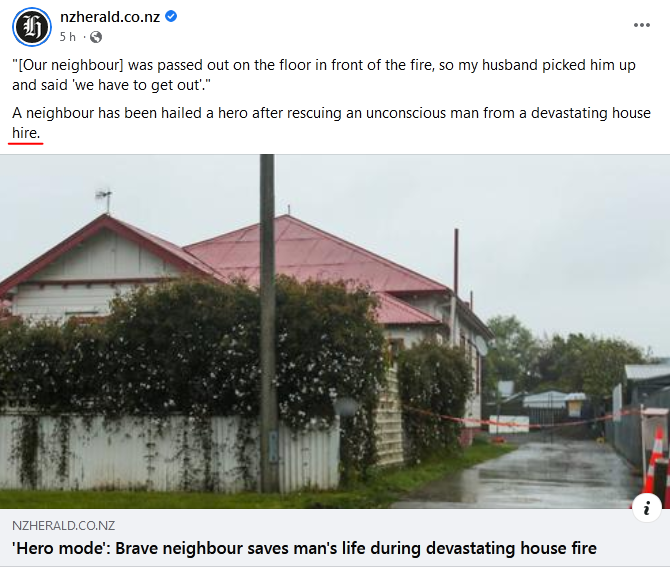Open the NZ Herald profile avatar
This screenshot has width=670, height=579.
(x=32, y=27)
